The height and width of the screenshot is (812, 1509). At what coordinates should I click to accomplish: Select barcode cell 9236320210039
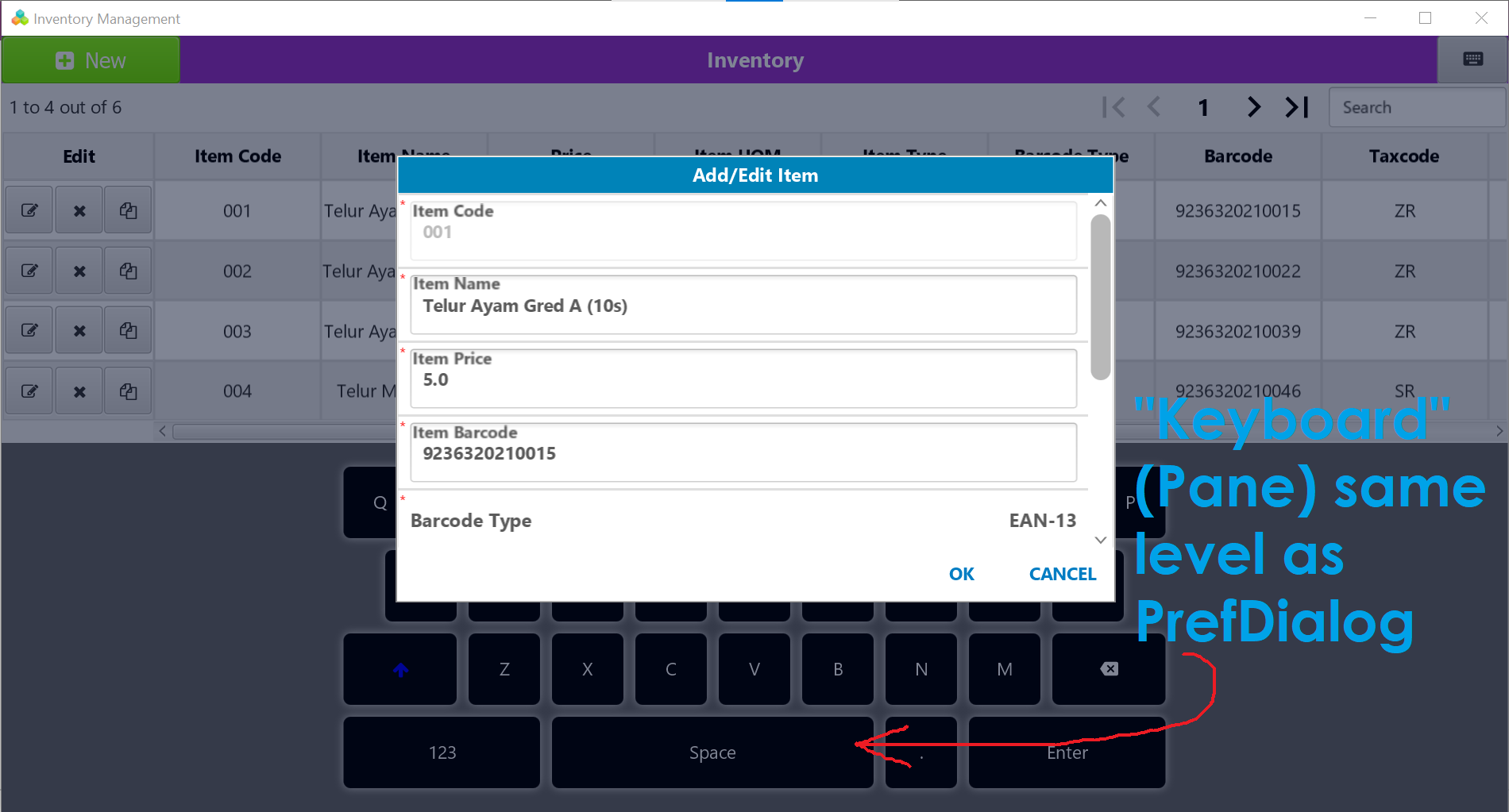click(x=1238, y=331)
